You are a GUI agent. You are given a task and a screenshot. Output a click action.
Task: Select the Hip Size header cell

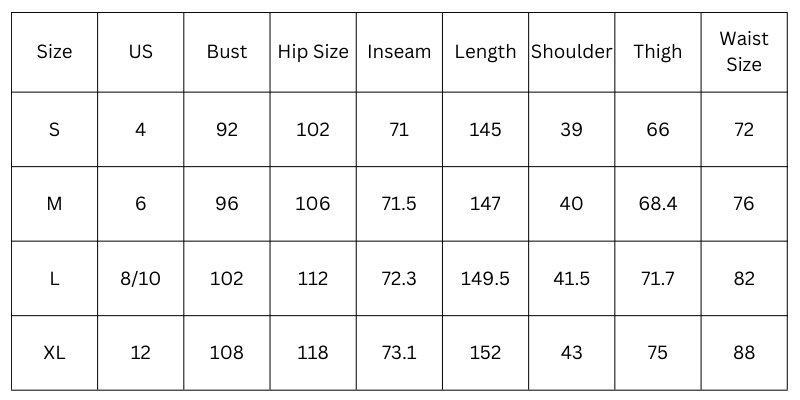(313, 52)
